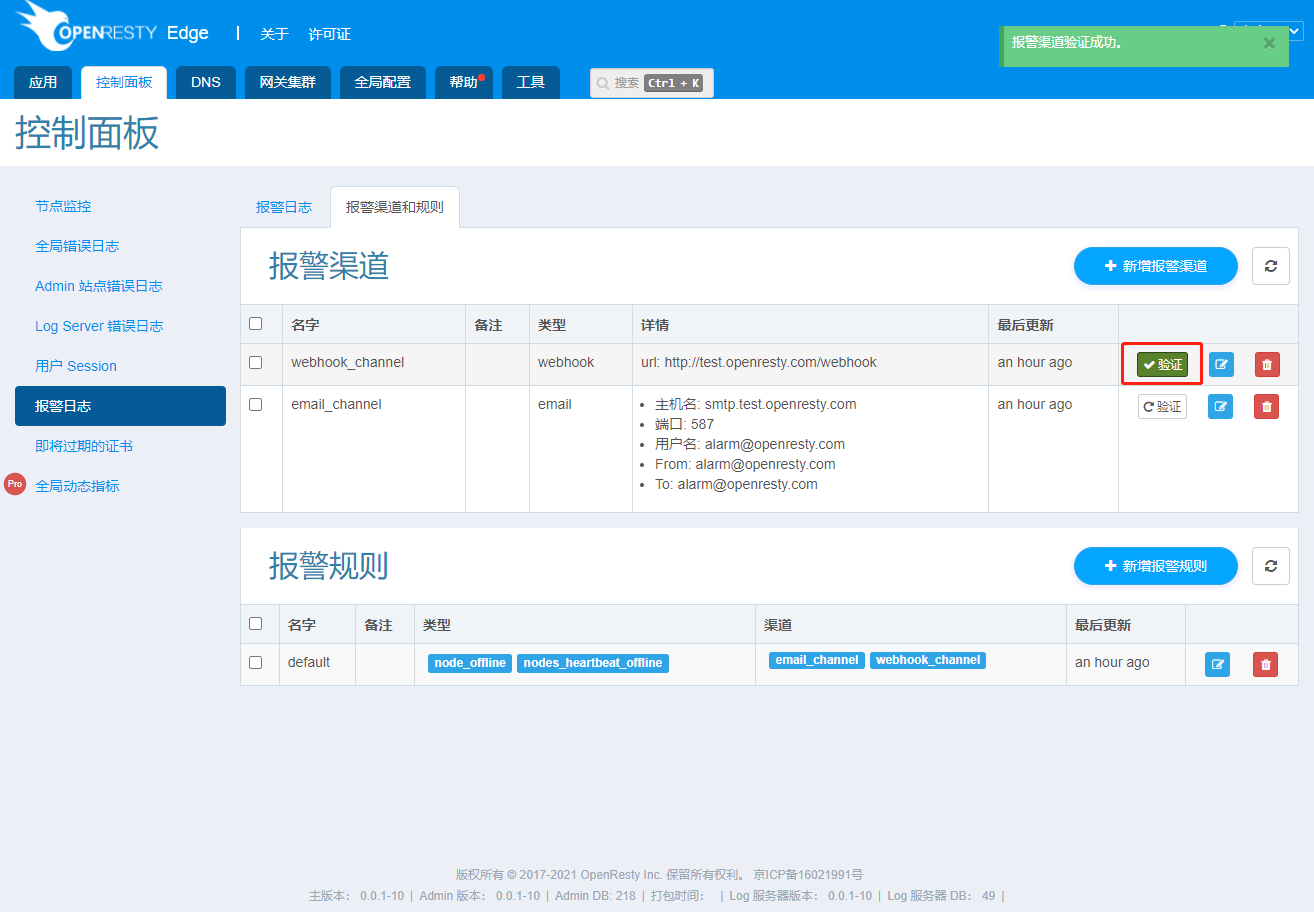Click the 主机名 smtp.test.openresty.com line
Image resolution: width=1314 pixels, height=912 pixels.
[755, 404]
